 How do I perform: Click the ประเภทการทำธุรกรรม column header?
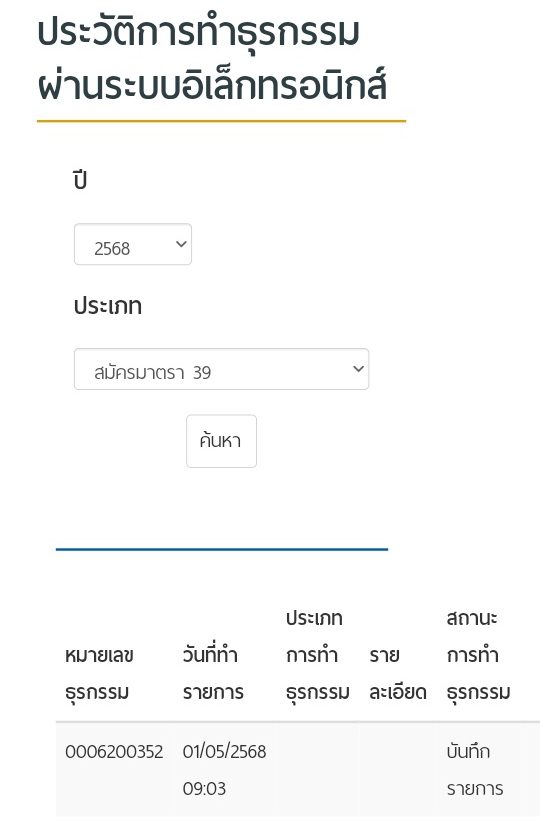[318, 655]
